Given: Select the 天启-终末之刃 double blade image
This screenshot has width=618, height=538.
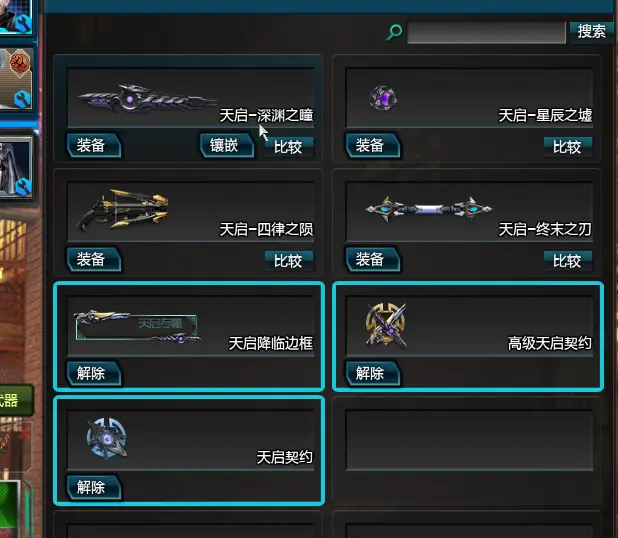Looking at the screenshot, I should point(429,209).
